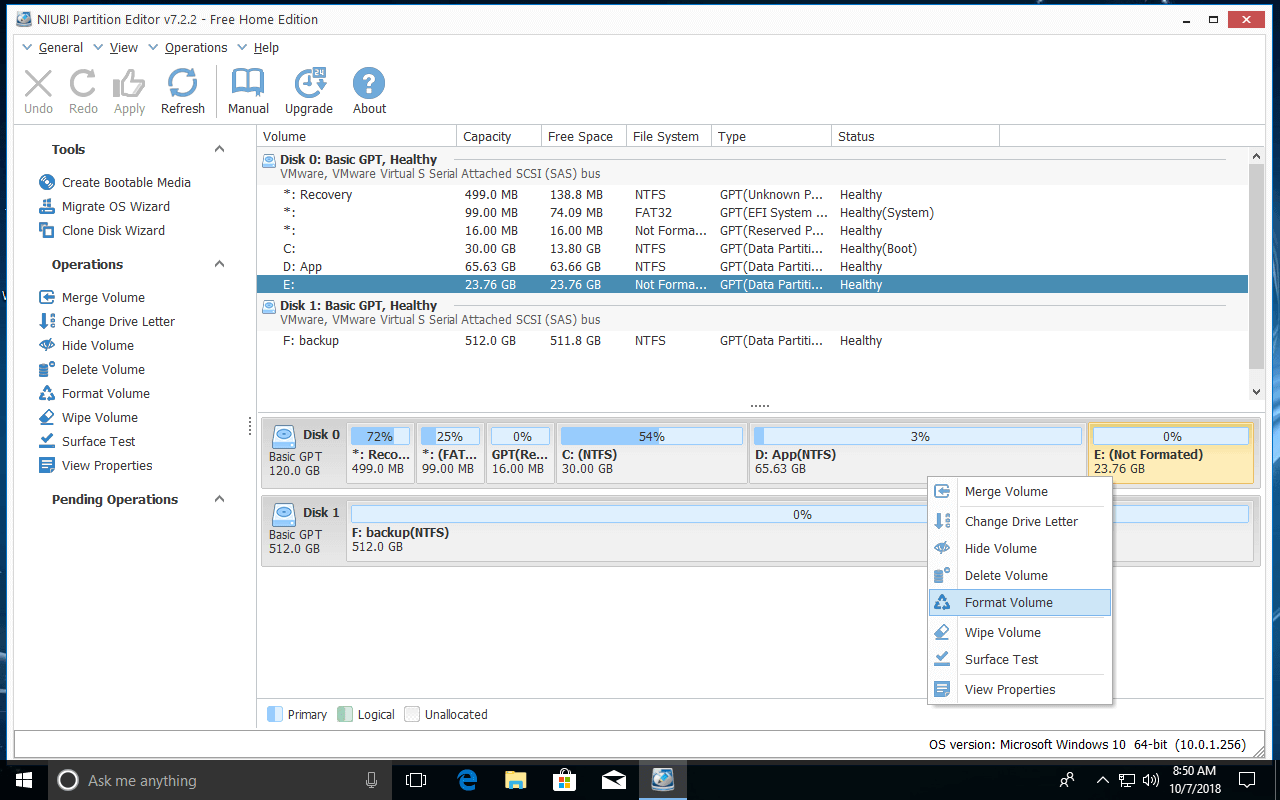The height and width of the screenshot is (800, 1280).
Task: Open File Explorer from the taskbar
Action: click(515, 780)
